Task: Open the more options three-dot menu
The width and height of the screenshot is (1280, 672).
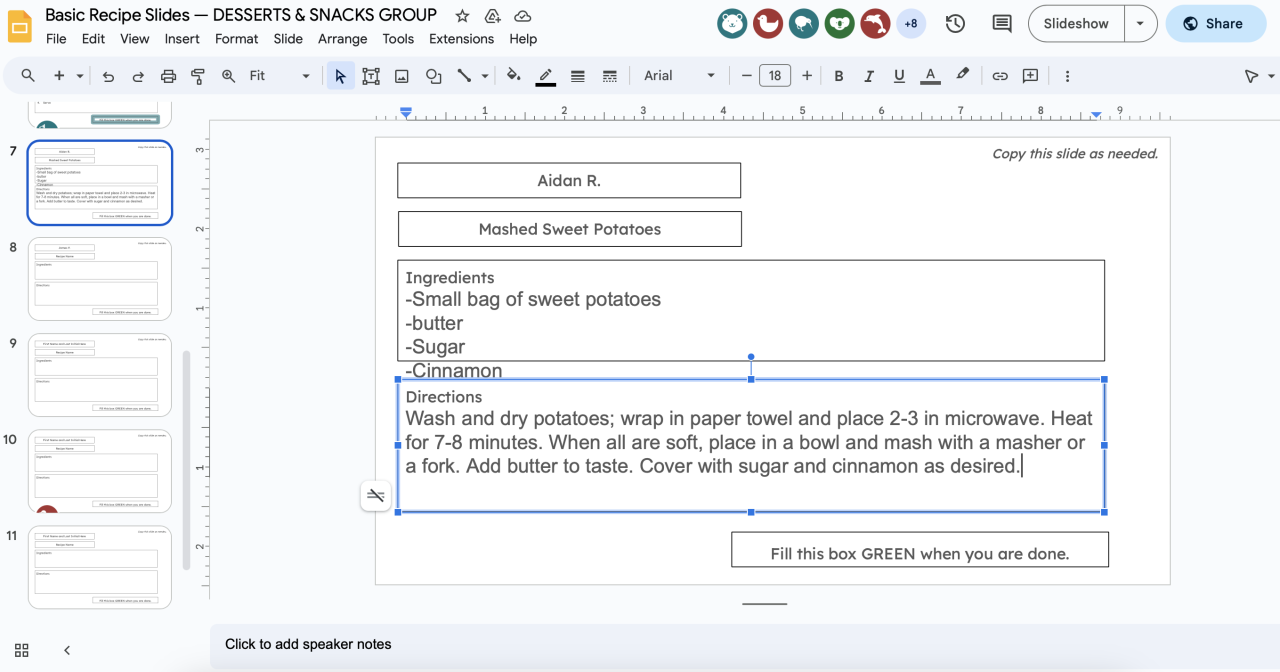Action: pyautogui.click(x=1067, y=76)
